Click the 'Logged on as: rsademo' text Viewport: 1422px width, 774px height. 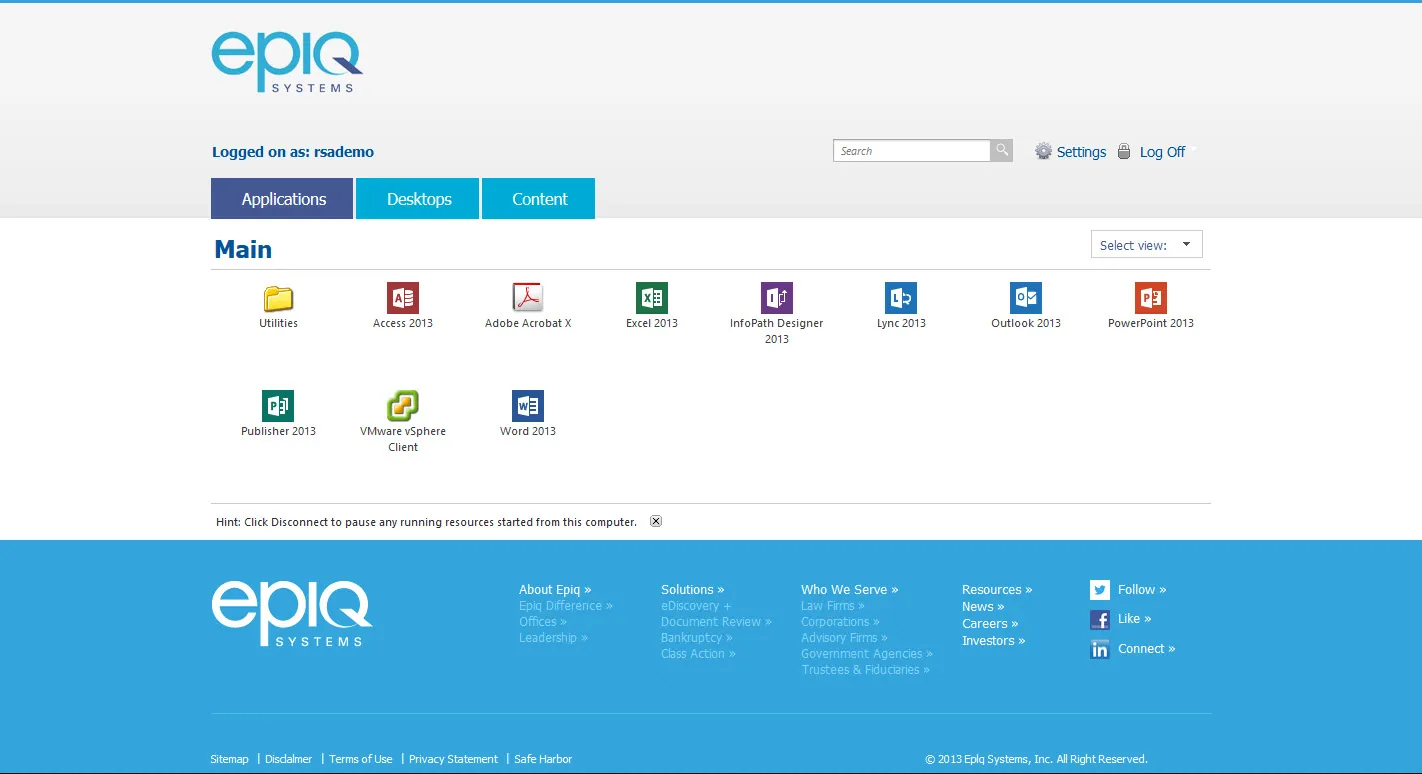point(293,152)
